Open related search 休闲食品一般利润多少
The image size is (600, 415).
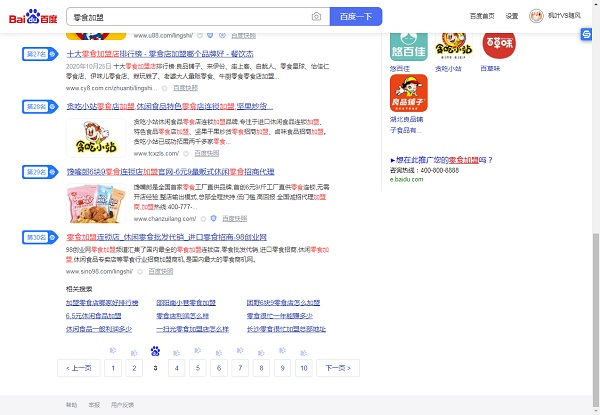pyautogui.click(x=99, y=329)
